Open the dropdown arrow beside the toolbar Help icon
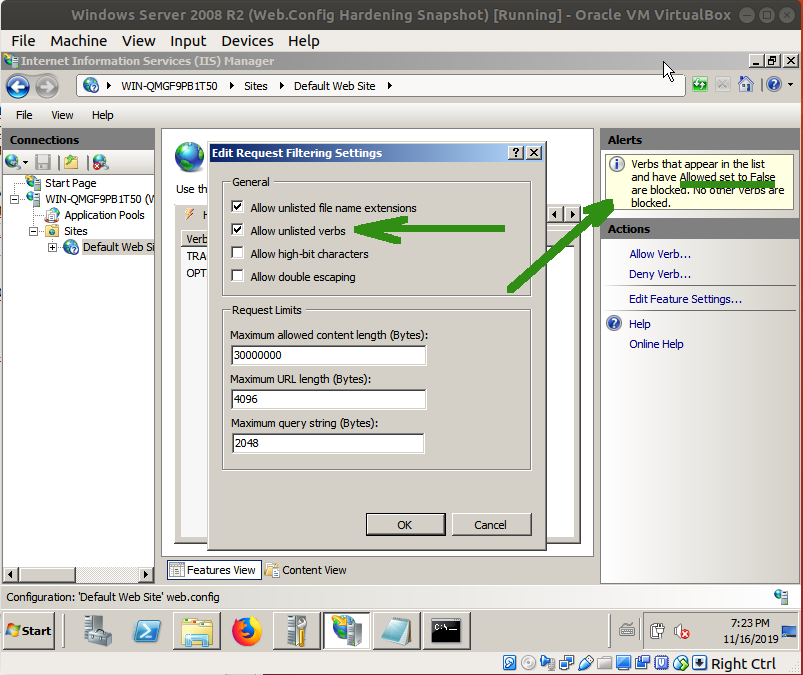803x675 pixels. click(x=791, y=85)
